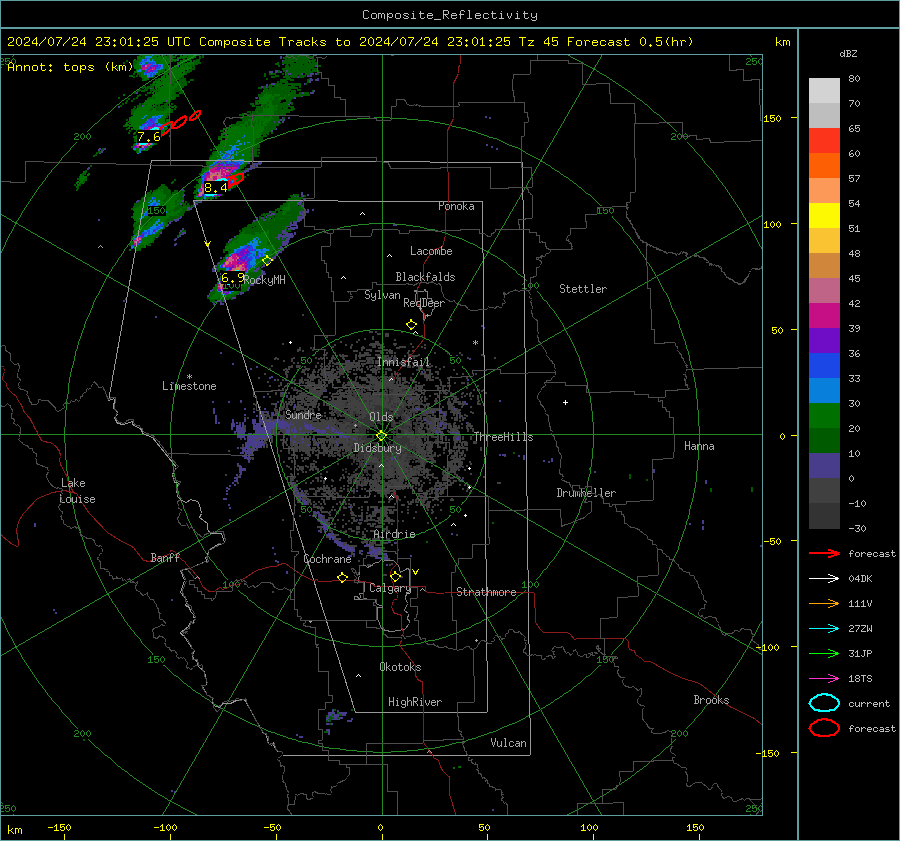900x841 pixels.
Task: Click the yellow v marker northwest of RockyMH
Action: tap(208, 244)
